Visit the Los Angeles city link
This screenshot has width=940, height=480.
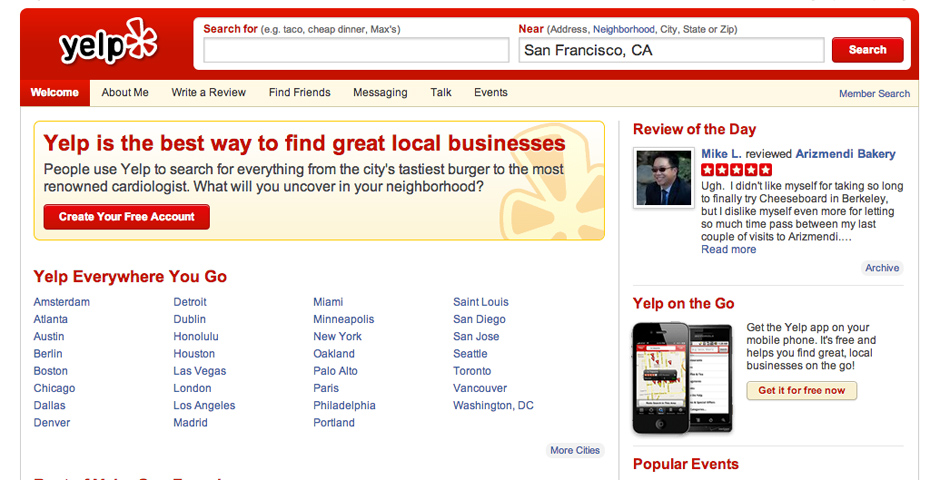(204, 406)
